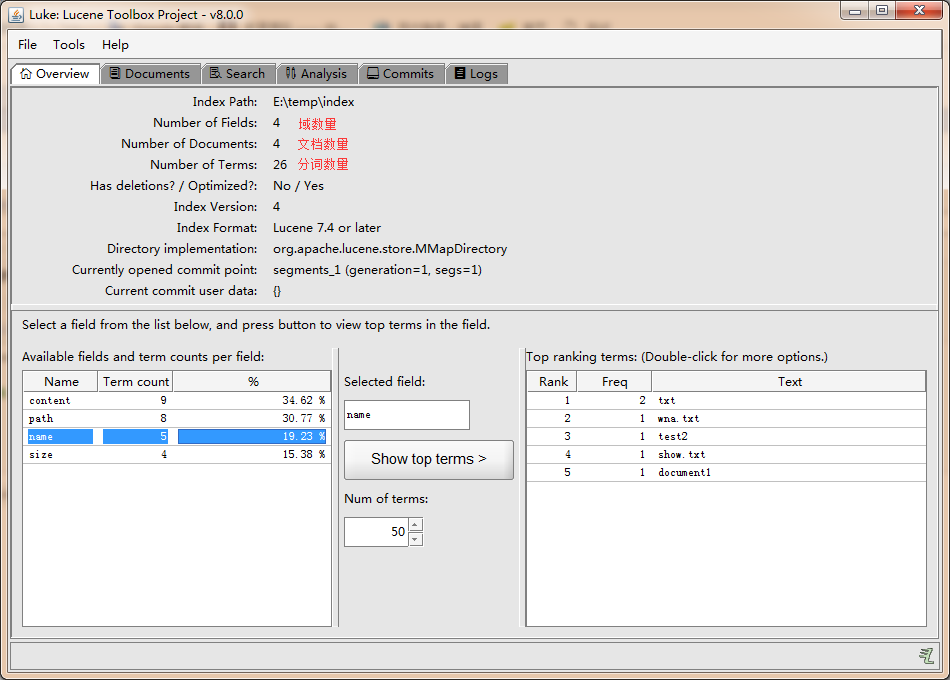
Task: Minimize the Luke window
Action: (x=855, y=11)
